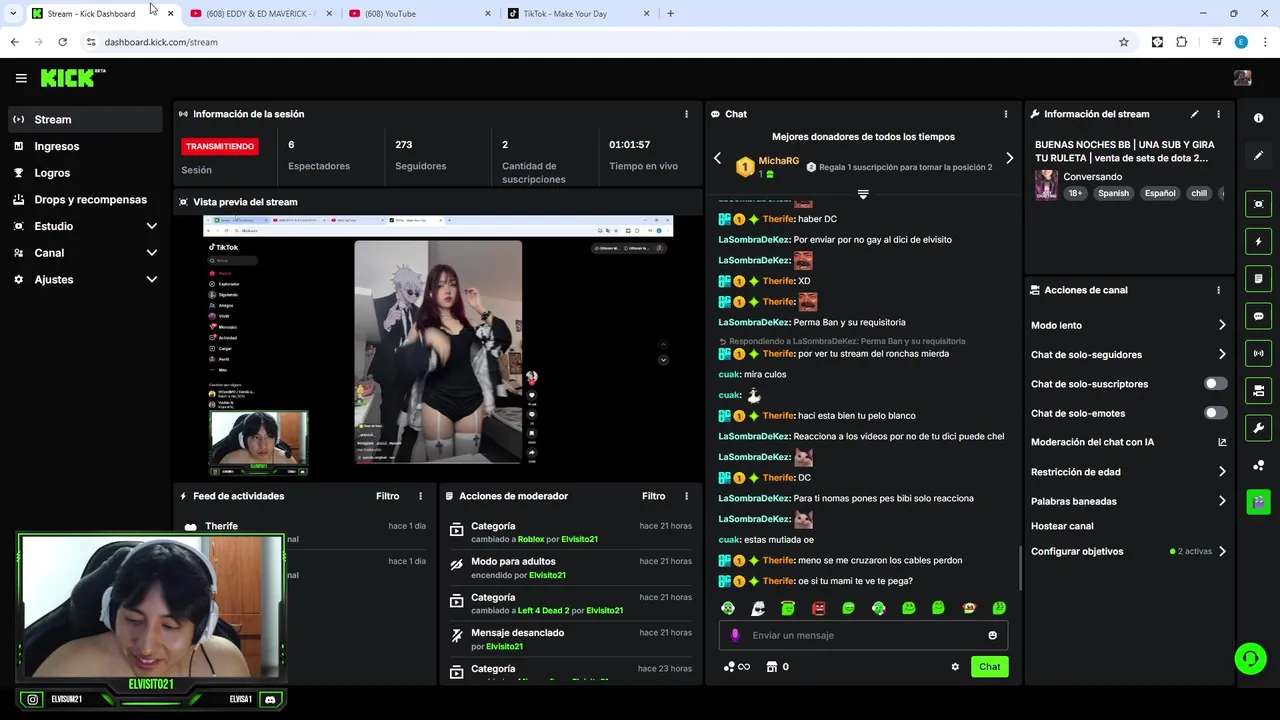Send message with green Chat button
The height and width of the screenshot is (720, 1280).
pyautogui.click(x=989, y=667)
